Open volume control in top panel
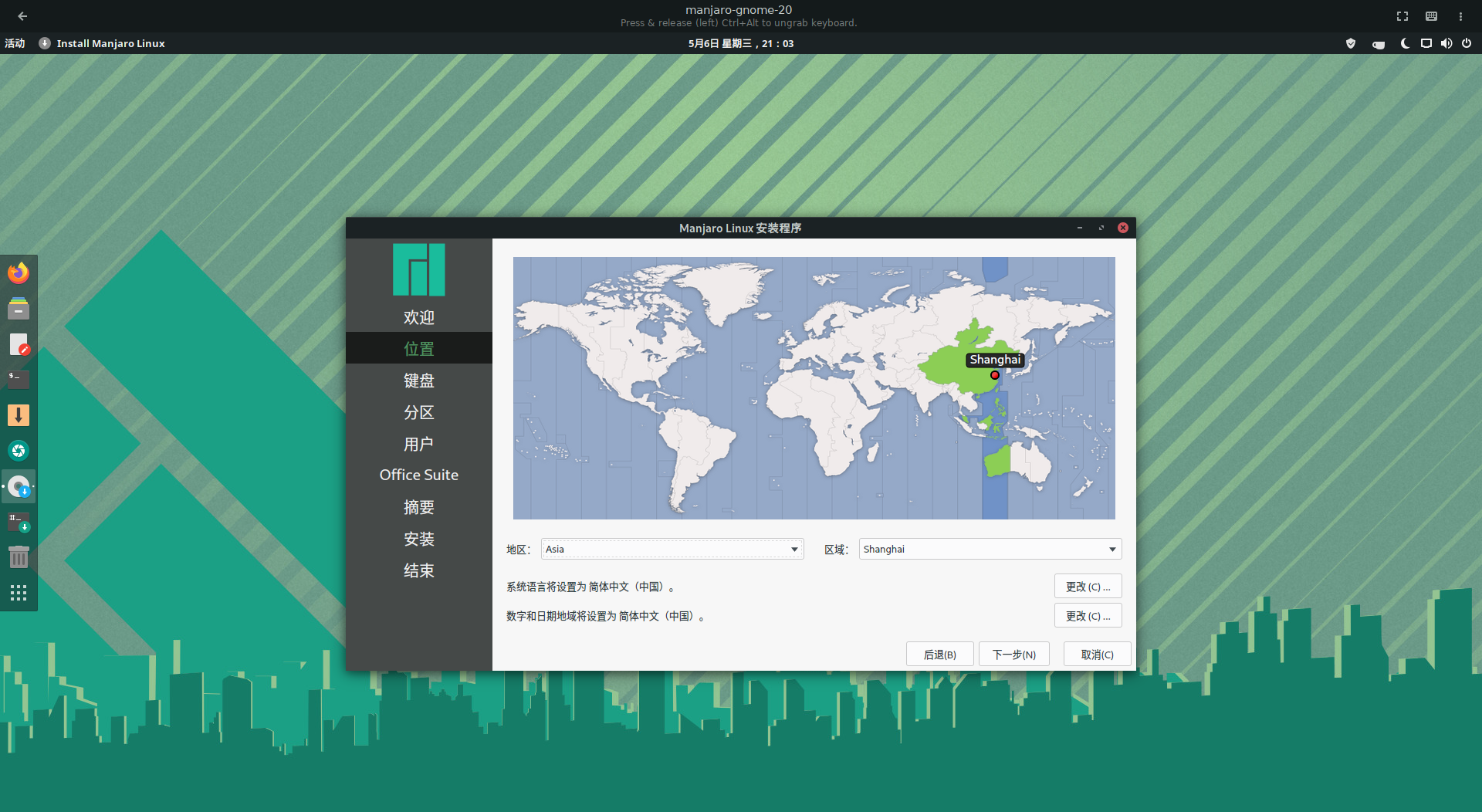This screenshot has width=1482, height=812. [1446, 43]
